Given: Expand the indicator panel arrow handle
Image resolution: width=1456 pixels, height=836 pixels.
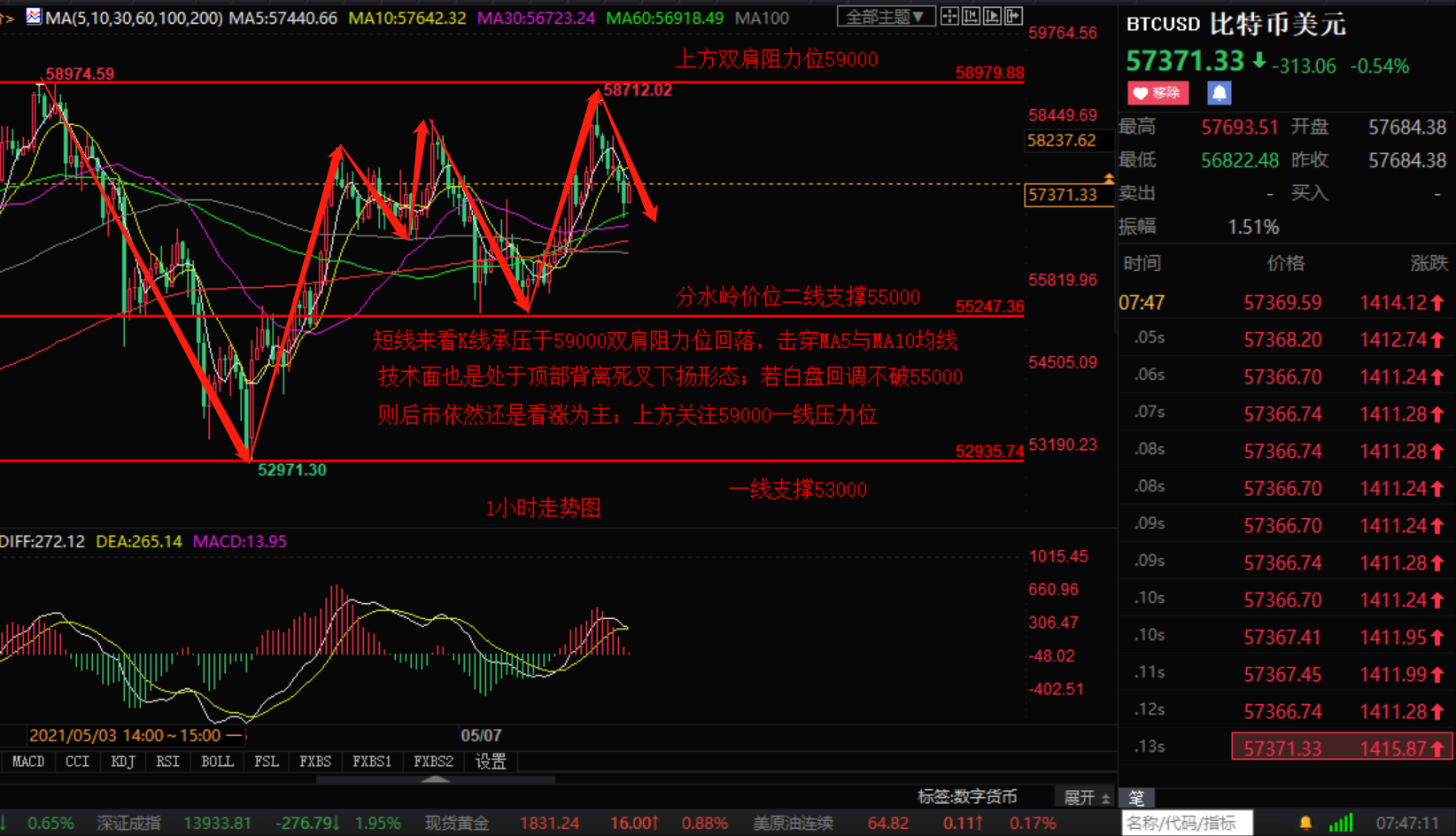Looking at the screenshot, I should click(x=435, y=780).
